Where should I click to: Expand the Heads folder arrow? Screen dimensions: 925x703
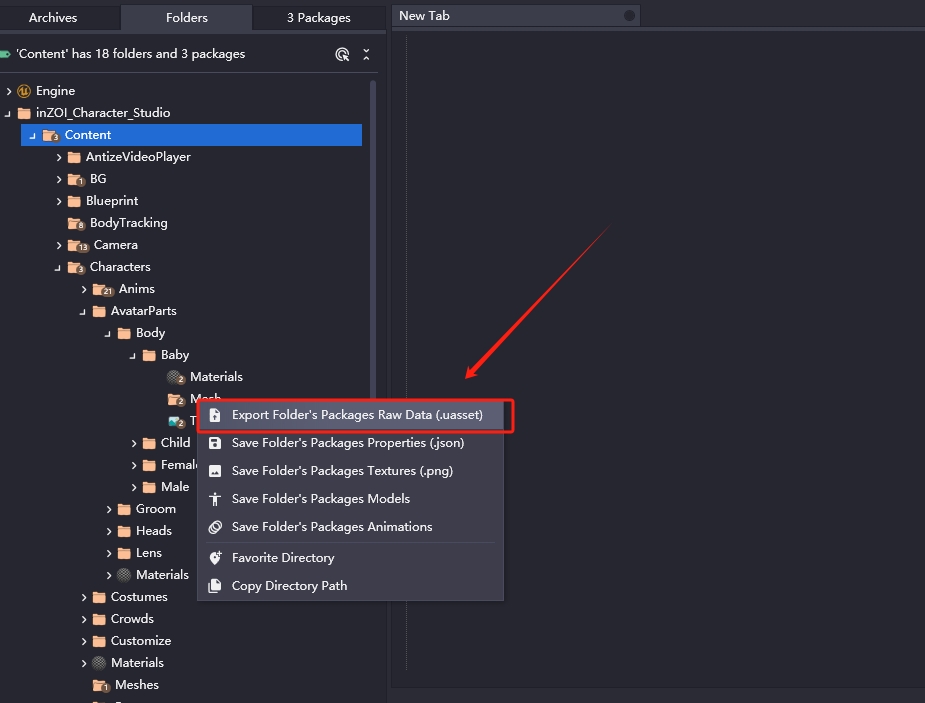[109, 531]
